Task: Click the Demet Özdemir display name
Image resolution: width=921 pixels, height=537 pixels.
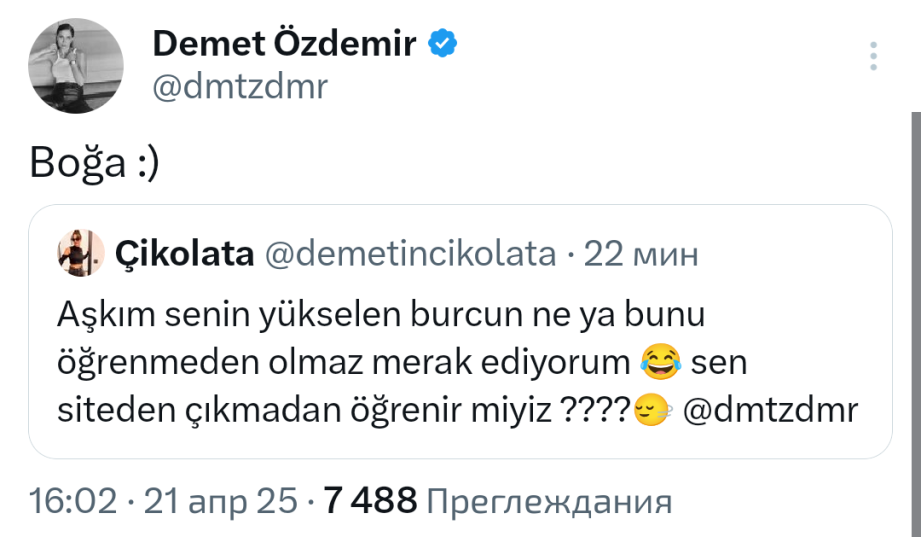Action: tap(284, 44)
